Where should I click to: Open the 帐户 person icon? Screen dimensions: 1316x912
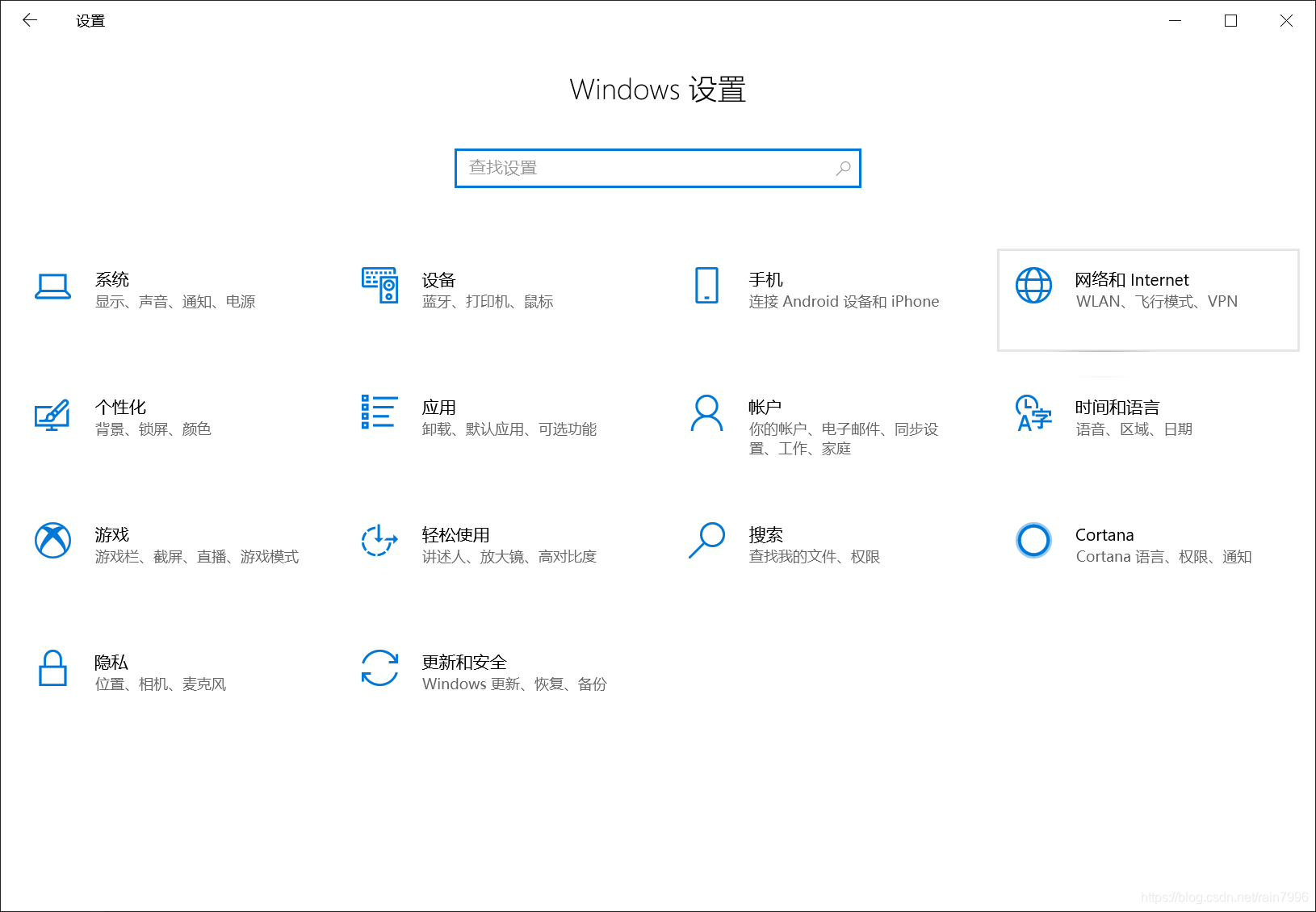706,413
